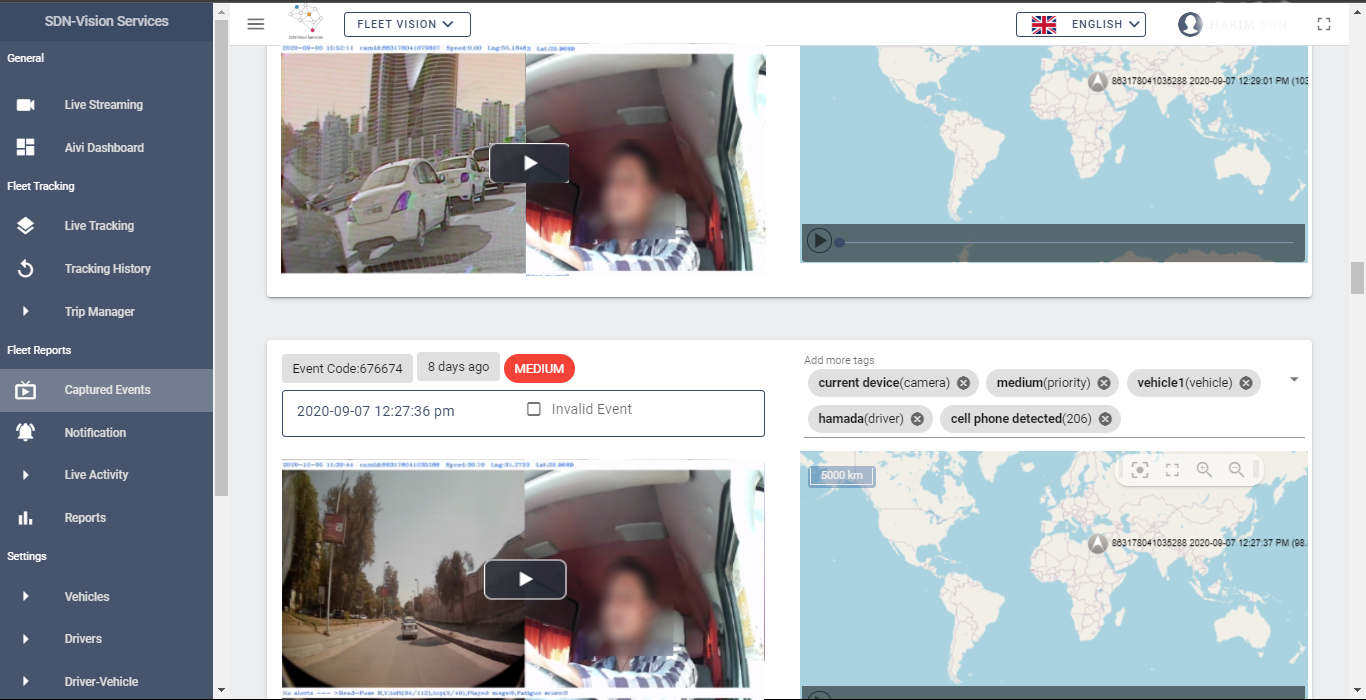Toggle the Invalid Event checkbox
1366x700 pixels.
(x=534, y=409)
